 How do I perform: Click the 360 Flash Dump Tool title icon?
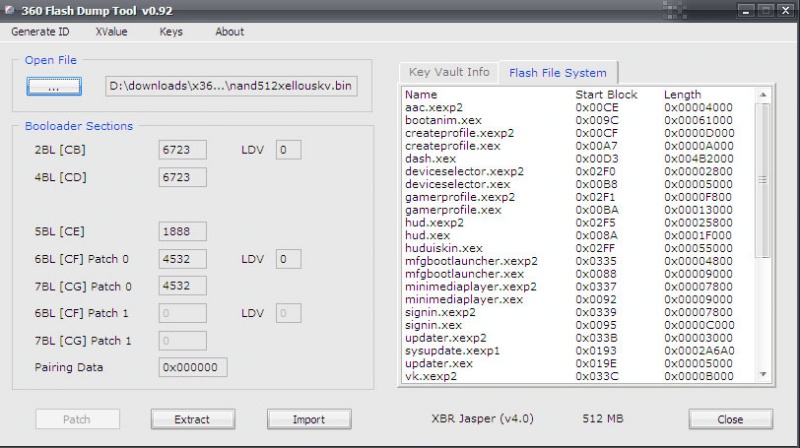click(x=9, y=10)
